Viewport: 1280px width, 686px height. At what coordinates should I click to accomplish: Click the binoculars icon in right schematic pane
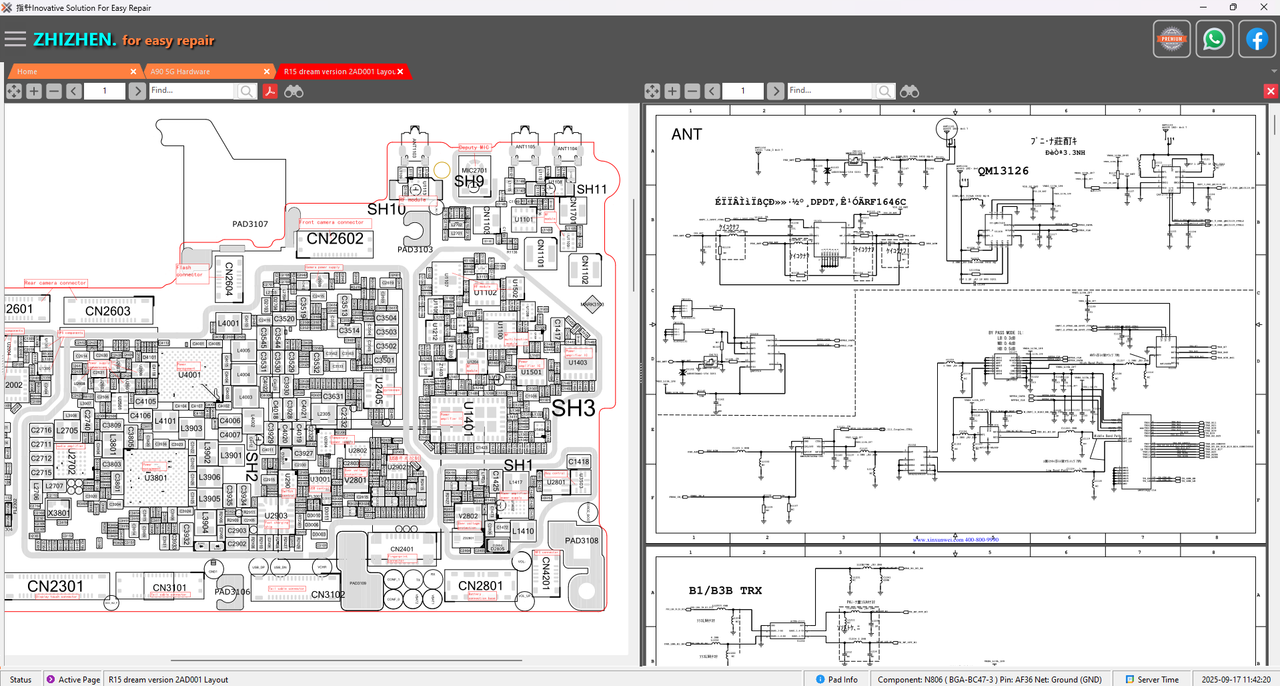pyautogui.click(x=909, y=91)
